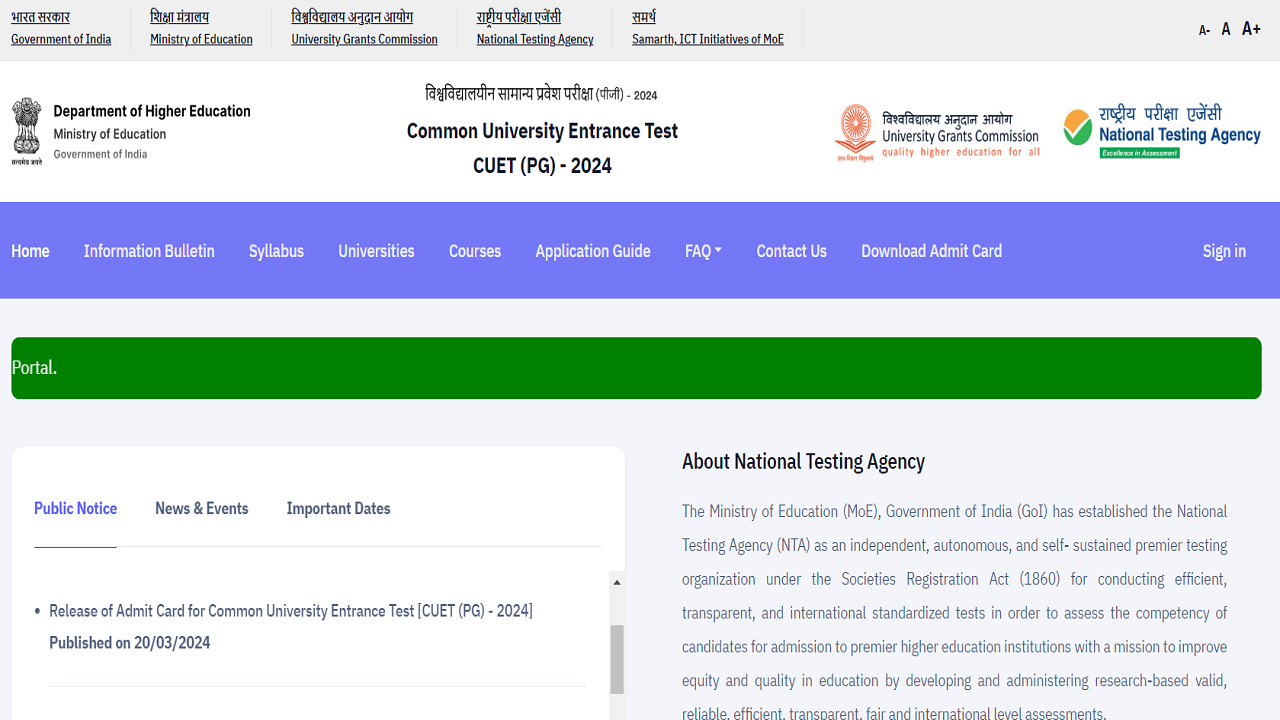Image resolution: width=1280 pixels, height=720 pixels.
Task: Click the National Testing Agency logo
Action: (1162, 132)
